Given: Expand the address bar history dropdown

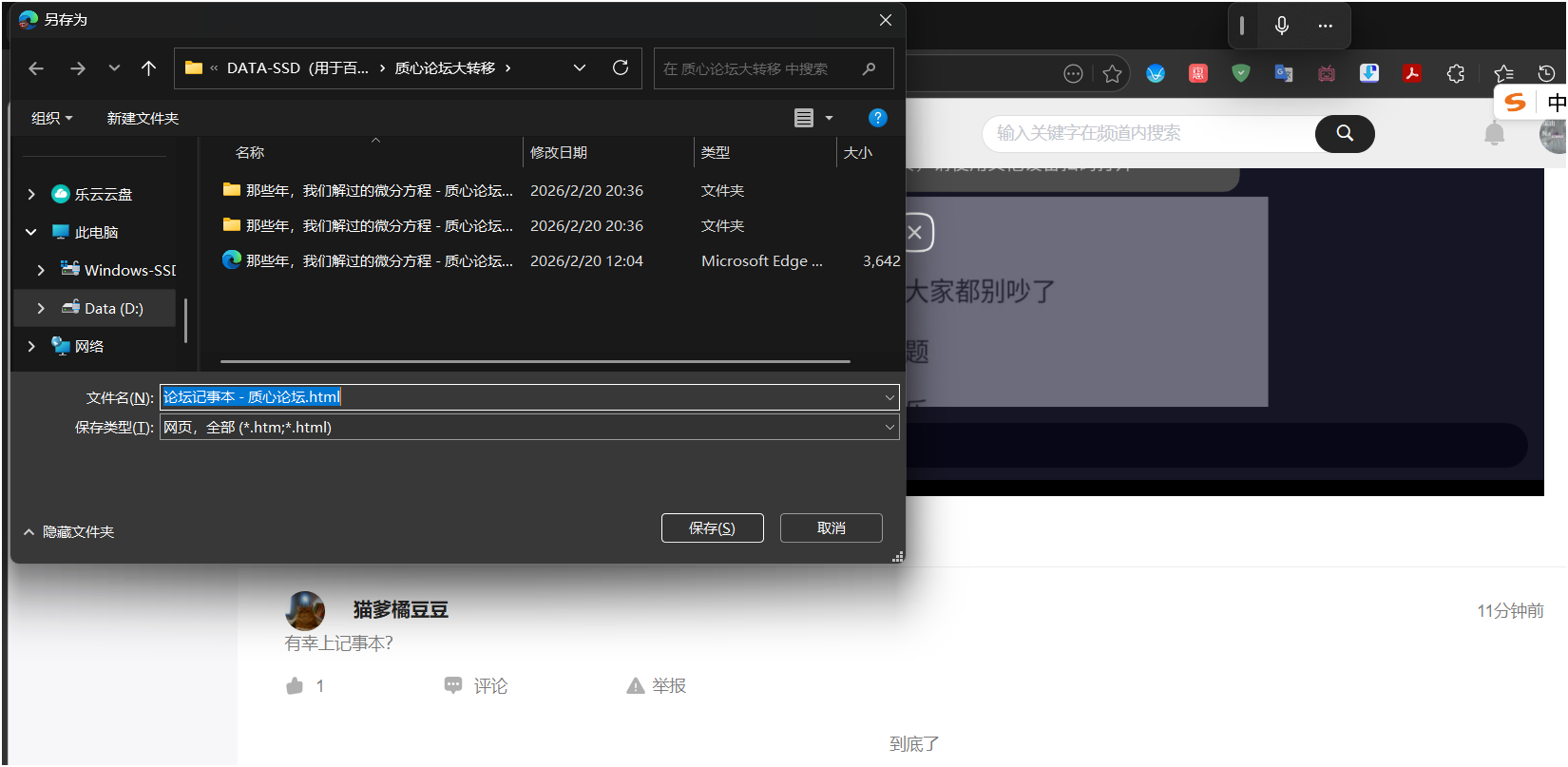Looking at the screenshot, I should (580, 68).
